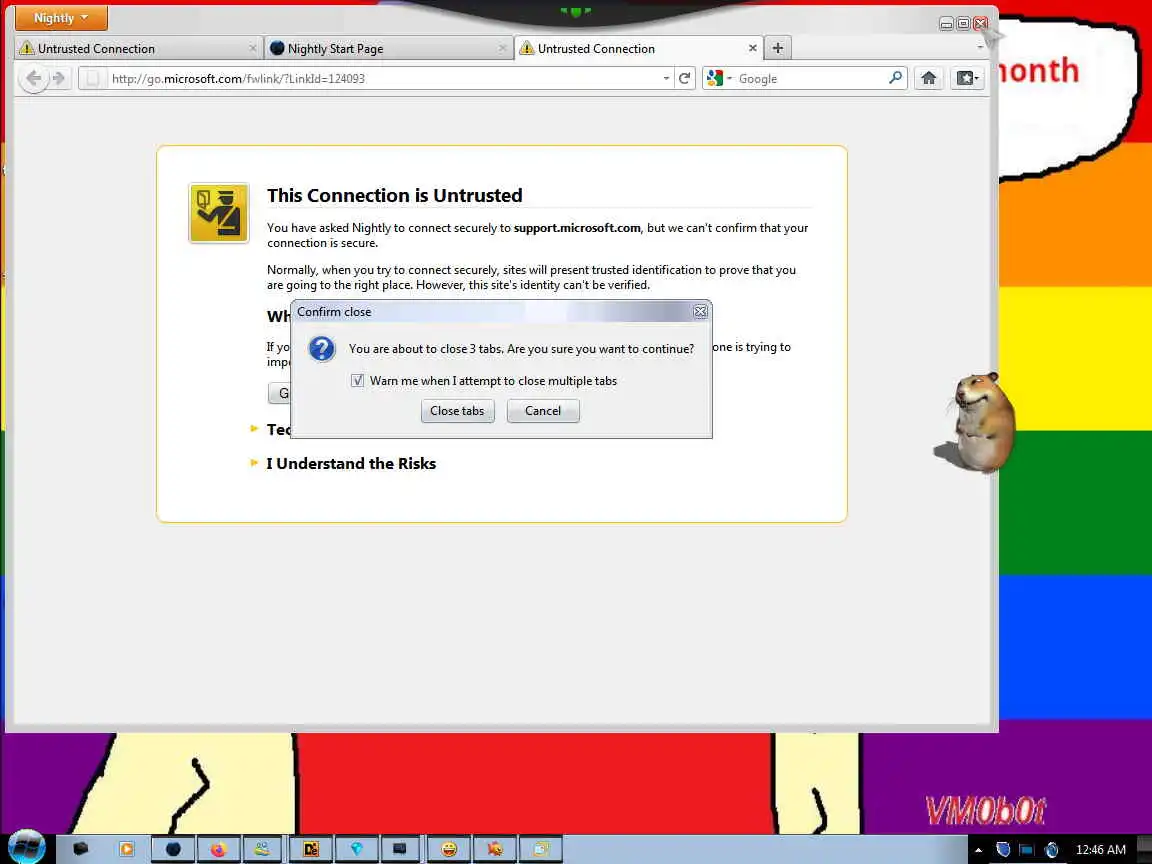
Task: Click the network globe tray icon
Action: (x=1051, y=849)
